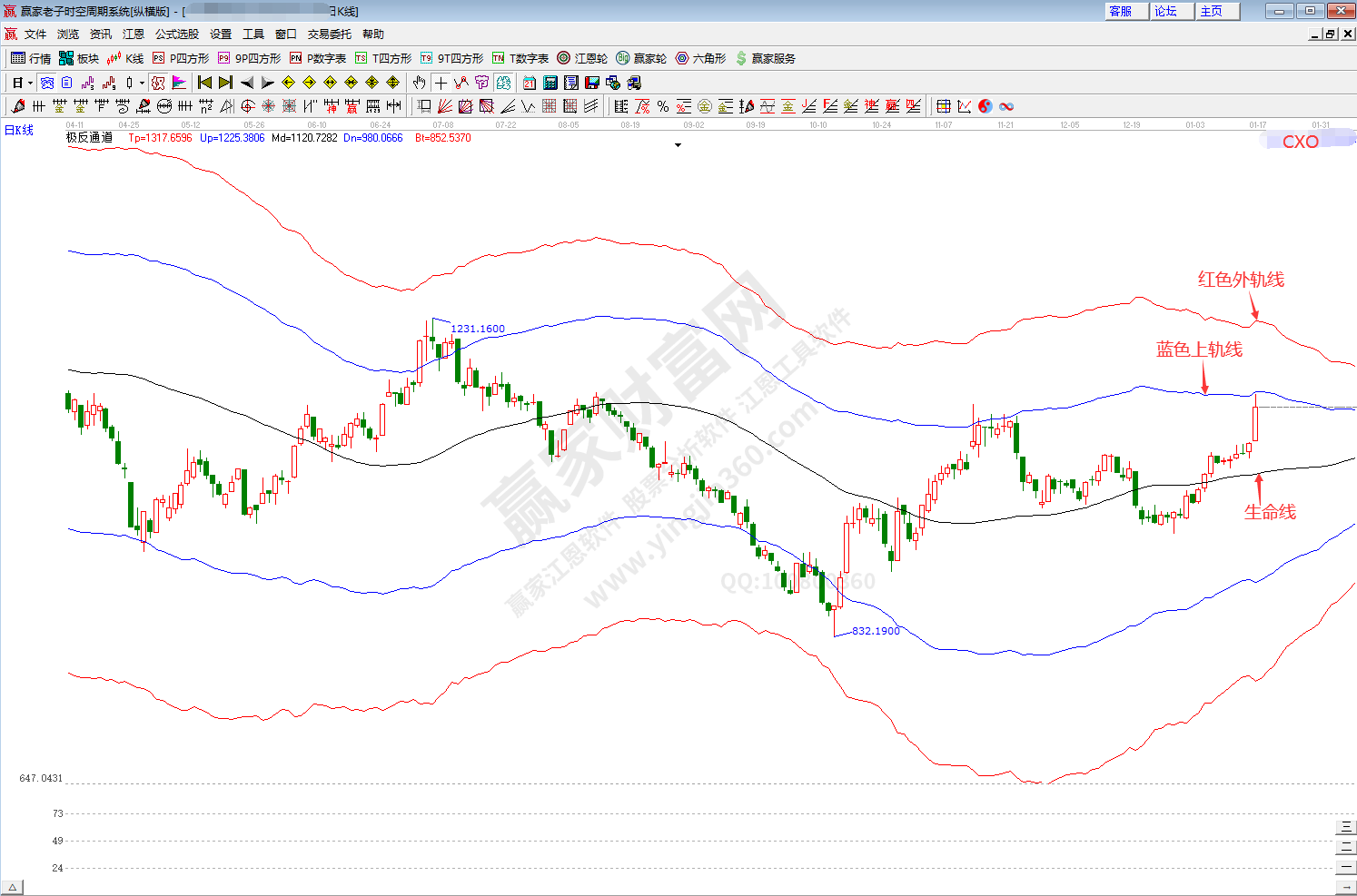1357x896 pixels.
Task: Click the yin-yang taiji icon
Action: [986, 106]
